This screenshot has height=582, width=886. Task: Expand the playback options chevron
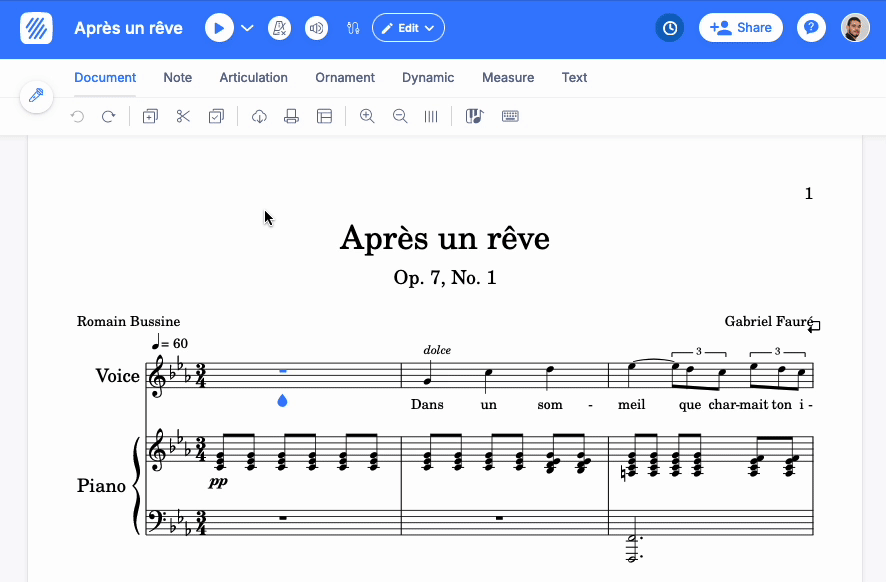[x=247, y=28]
